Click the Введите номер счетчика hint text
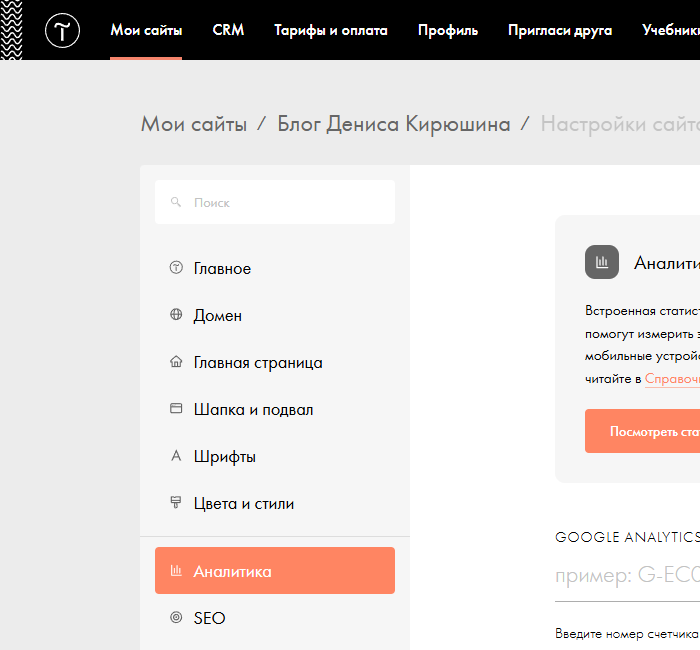Viewport: 700px width, 650px height. tap(627, 633)
